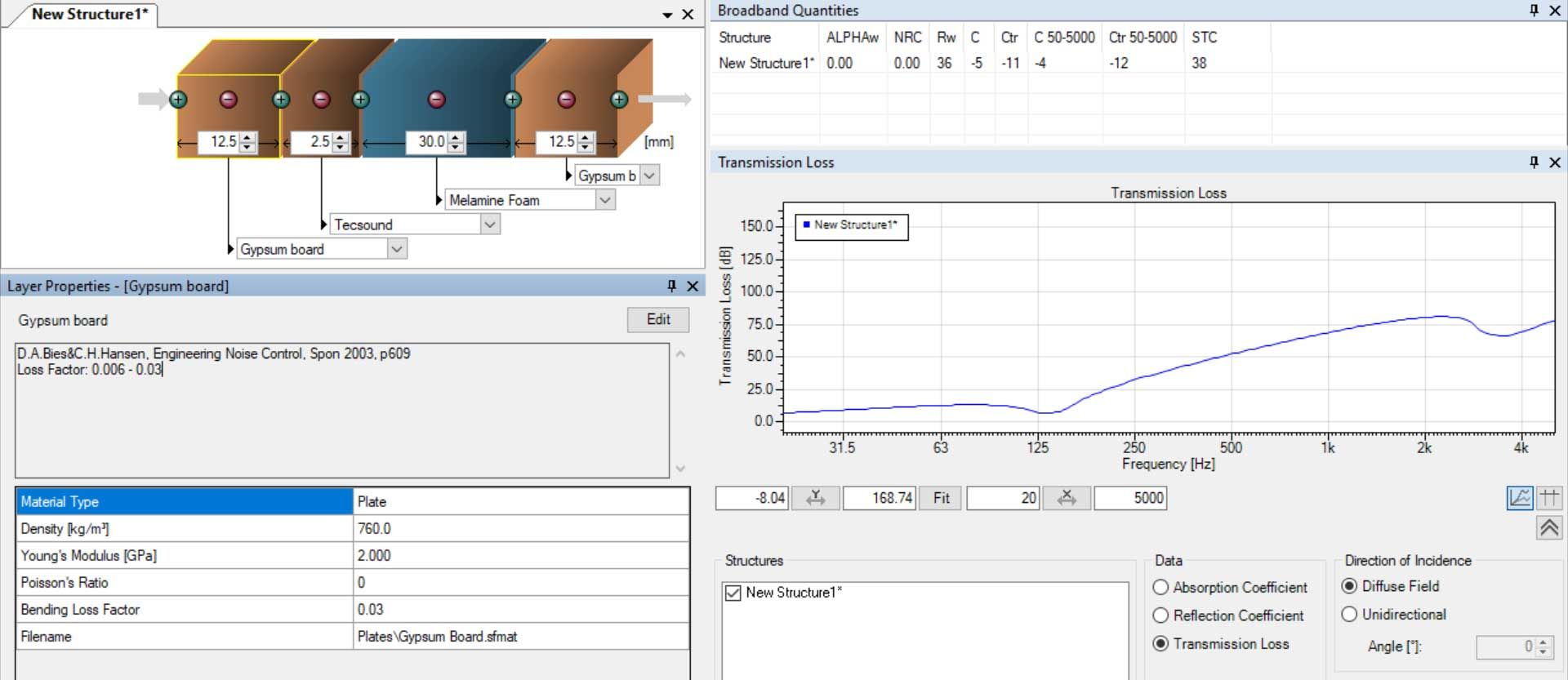
Task: Click Edit for Gypsum board properties
Action: [x=658, y=319]
